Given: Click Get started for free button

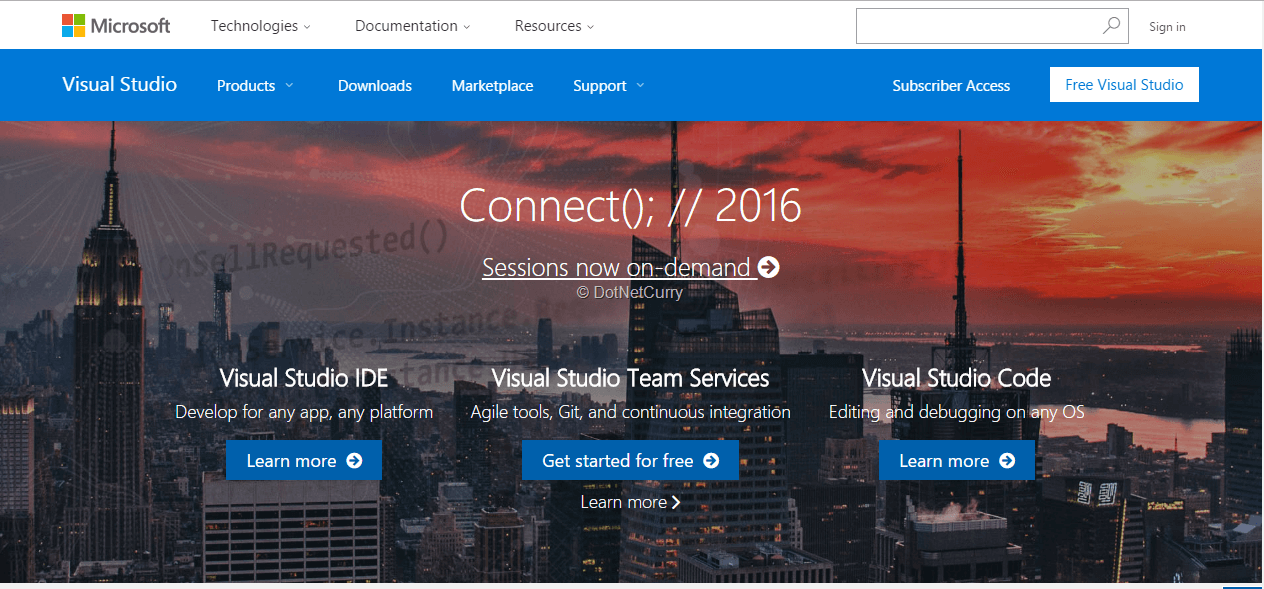Looking at the screenshot, I should click(x=630, y=460).
